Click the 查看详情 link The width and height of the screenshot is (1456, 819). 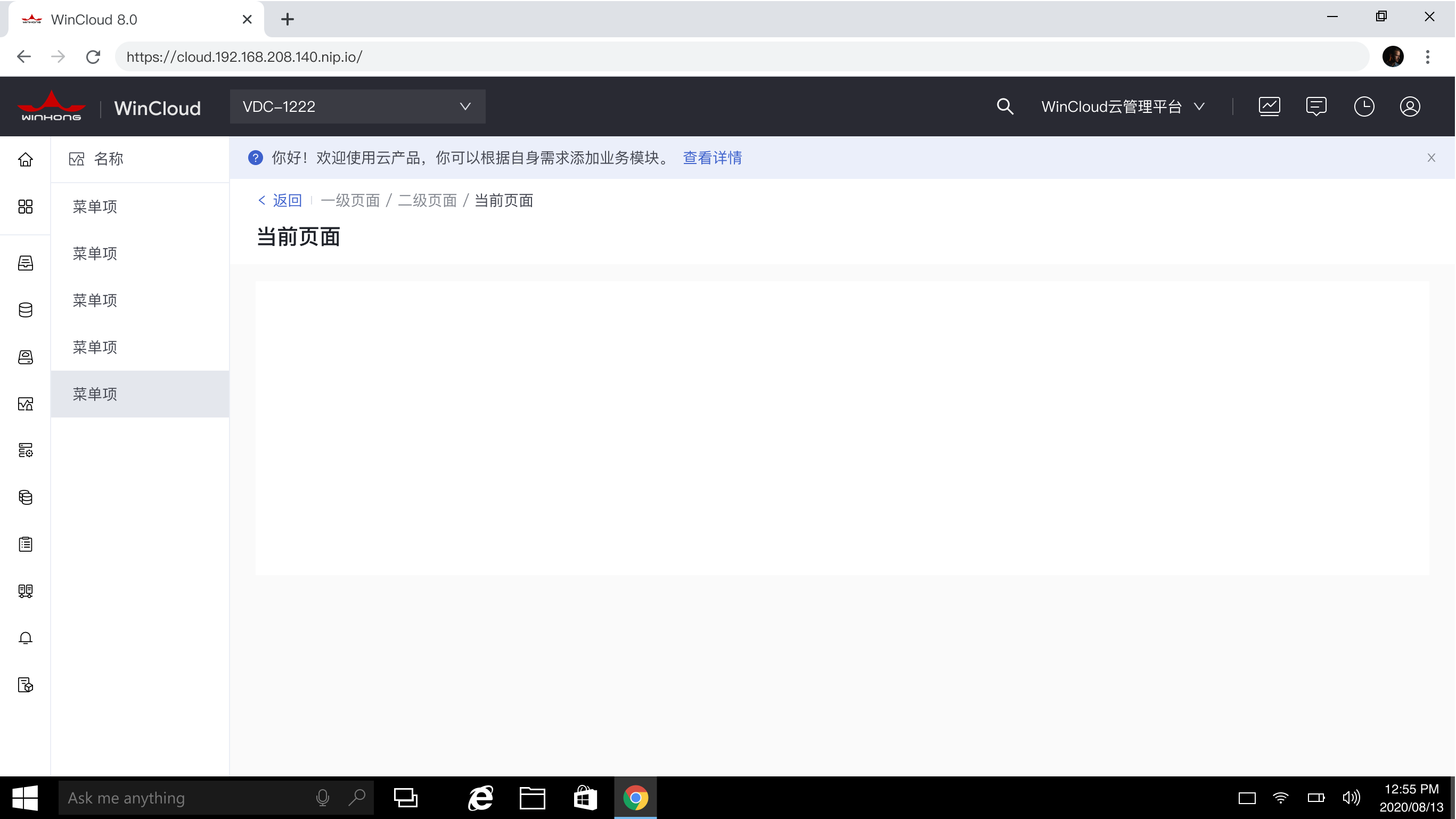point(712,158)
